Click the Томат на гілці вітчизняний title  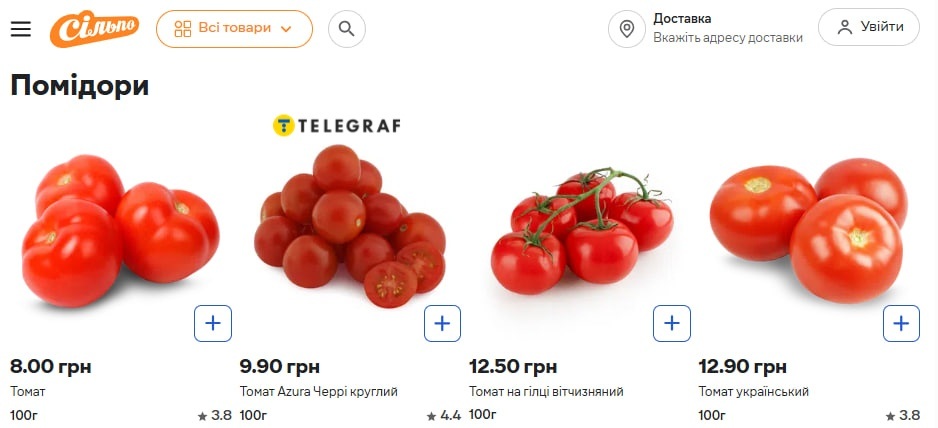click(546, 391)
